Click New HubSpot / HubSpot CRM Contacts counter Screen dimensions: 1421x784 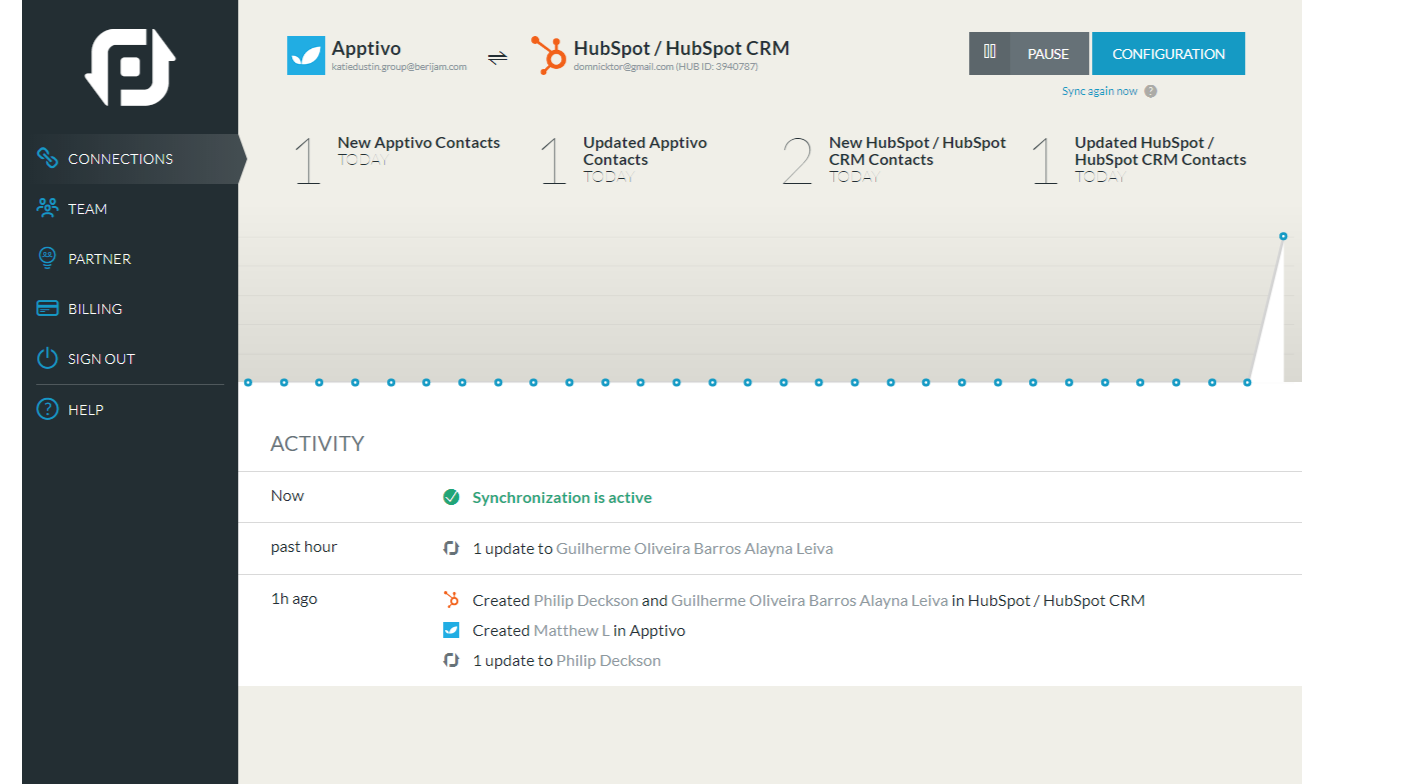point(894,160)
